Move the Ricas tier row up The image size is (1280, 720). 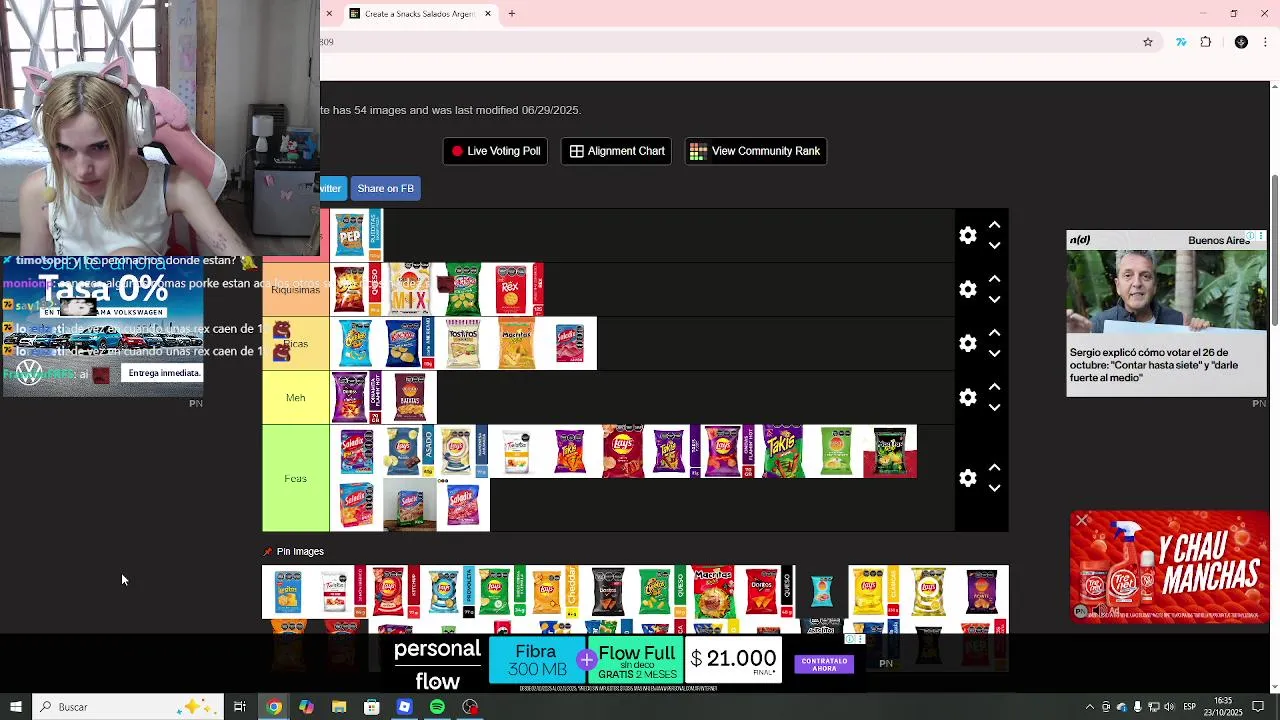point(994,333)
